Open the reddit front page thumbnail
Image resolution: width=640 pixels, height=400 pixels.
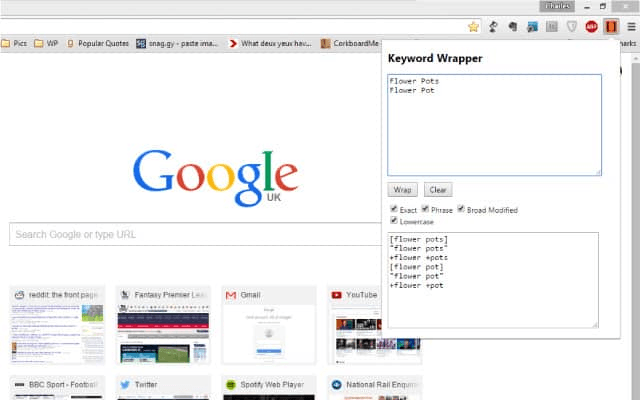pyautogui.click(x=58, y=325)
